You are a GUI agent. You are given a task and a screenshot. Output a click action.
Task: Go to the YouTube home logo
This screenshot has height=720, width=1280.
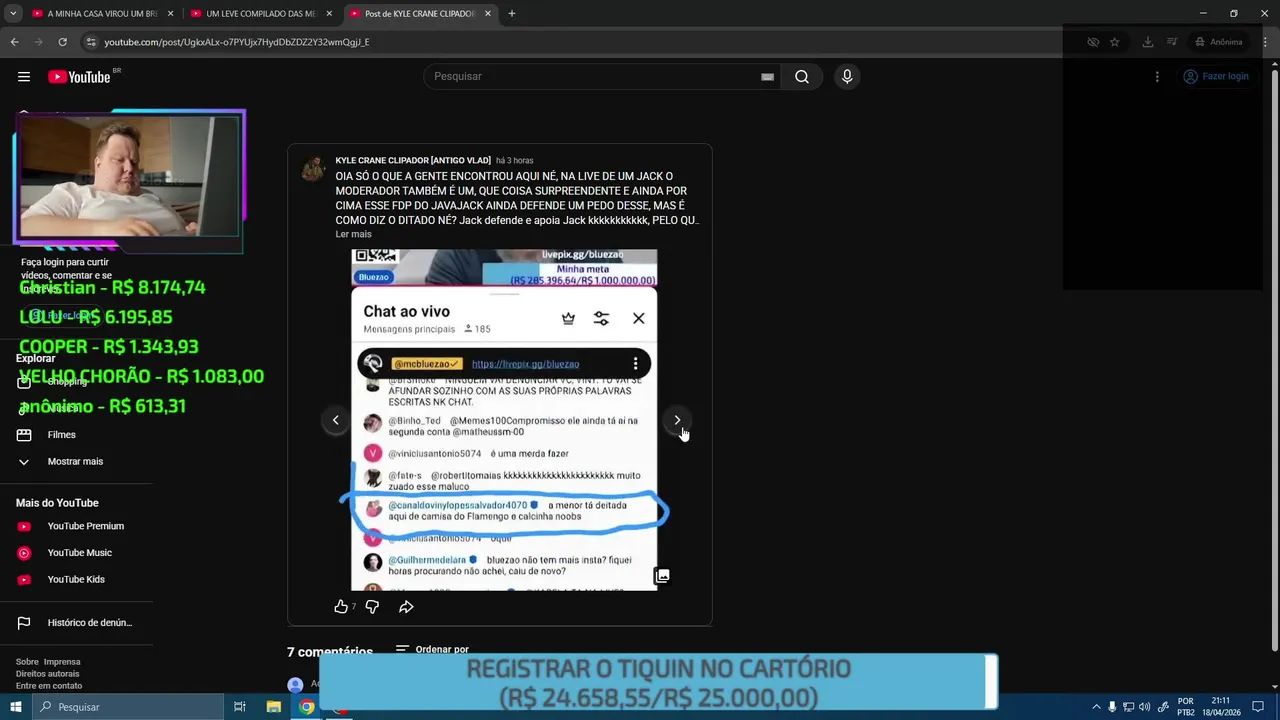click(x=79, y=77)
